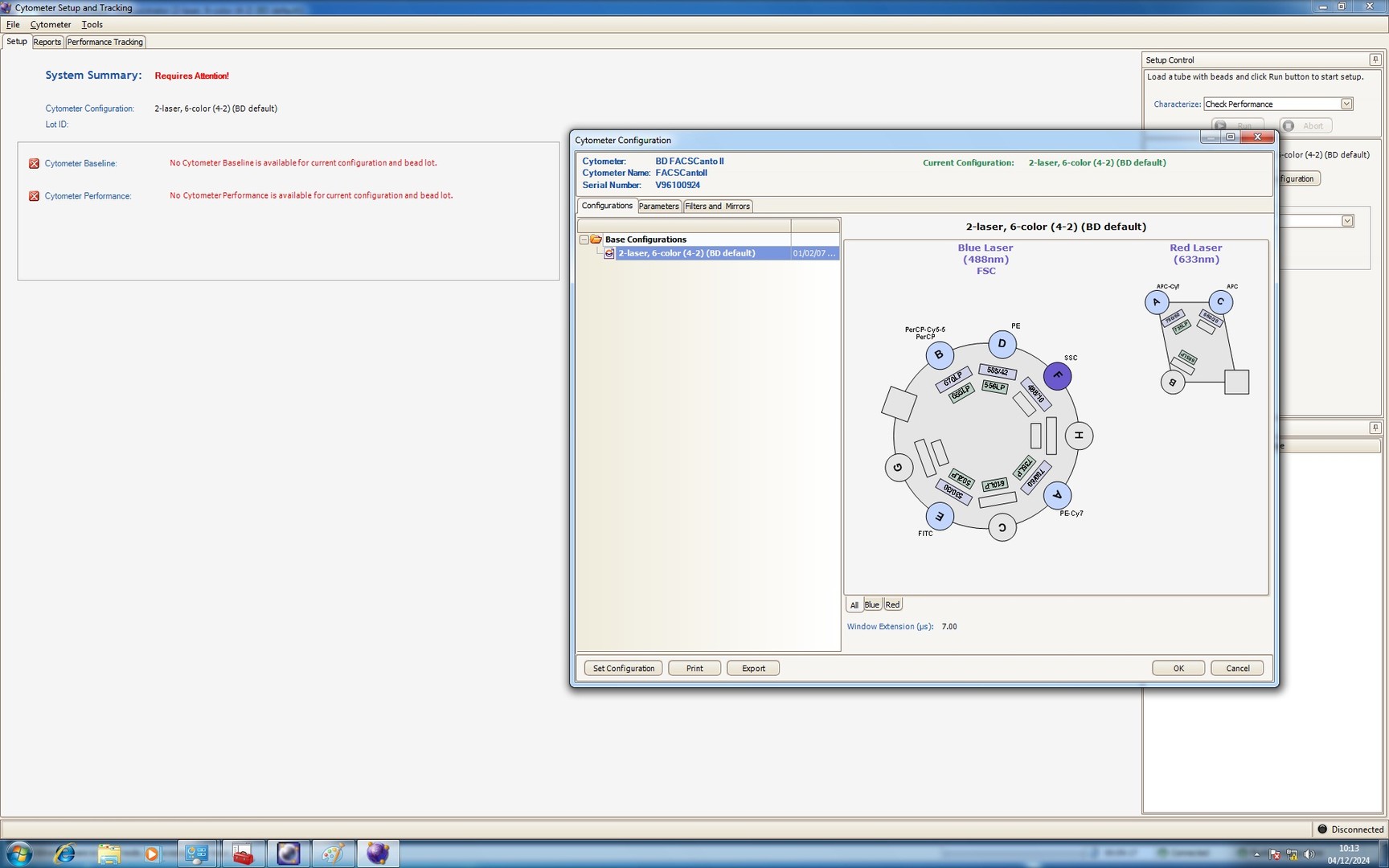Viewport: 1389px width, 868px height.
Task: Click the pin icon on Setup Control panel
Action: point(1375,59)
